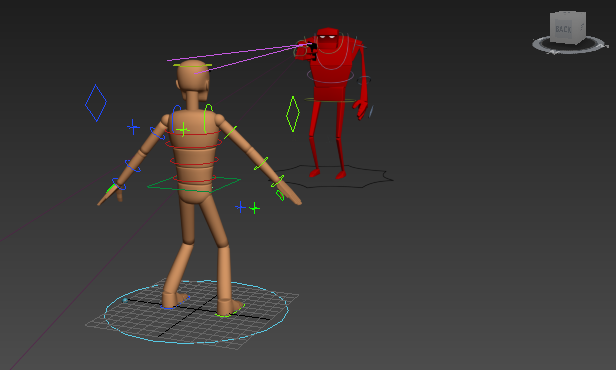Select the green upper-arm control line

tap(230, 132)
